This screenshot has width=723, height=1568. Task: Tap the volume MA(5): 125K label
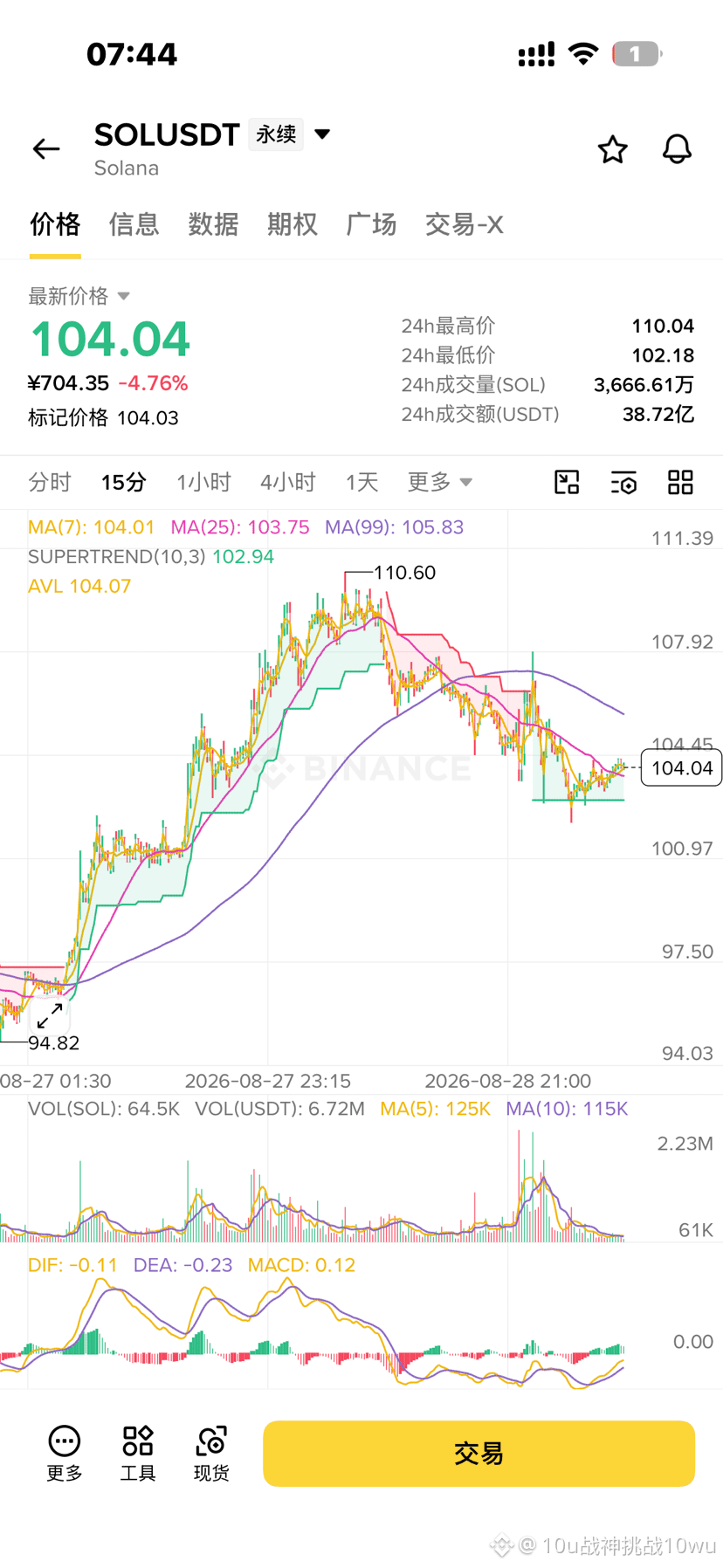[x=435, y=1109]
